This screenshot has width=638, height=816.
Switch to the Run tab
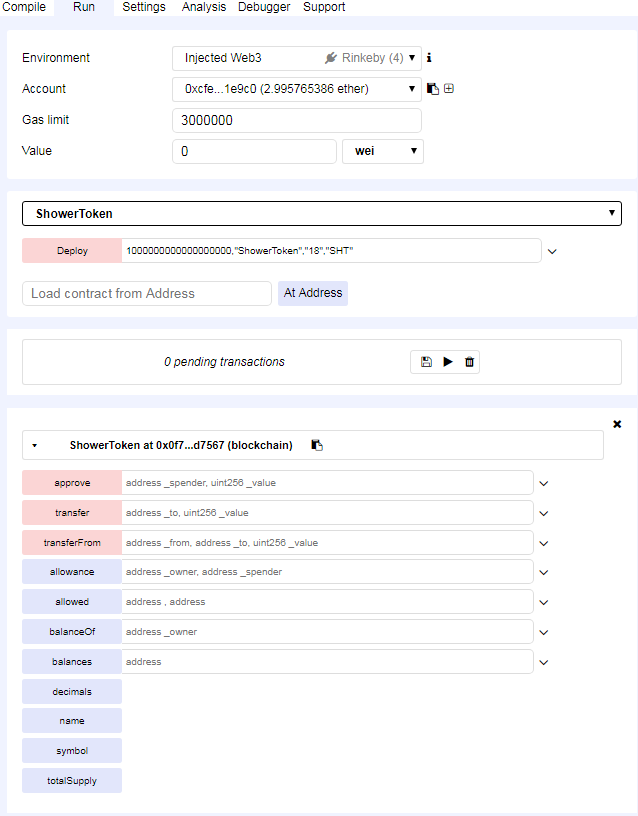(84, 7)
